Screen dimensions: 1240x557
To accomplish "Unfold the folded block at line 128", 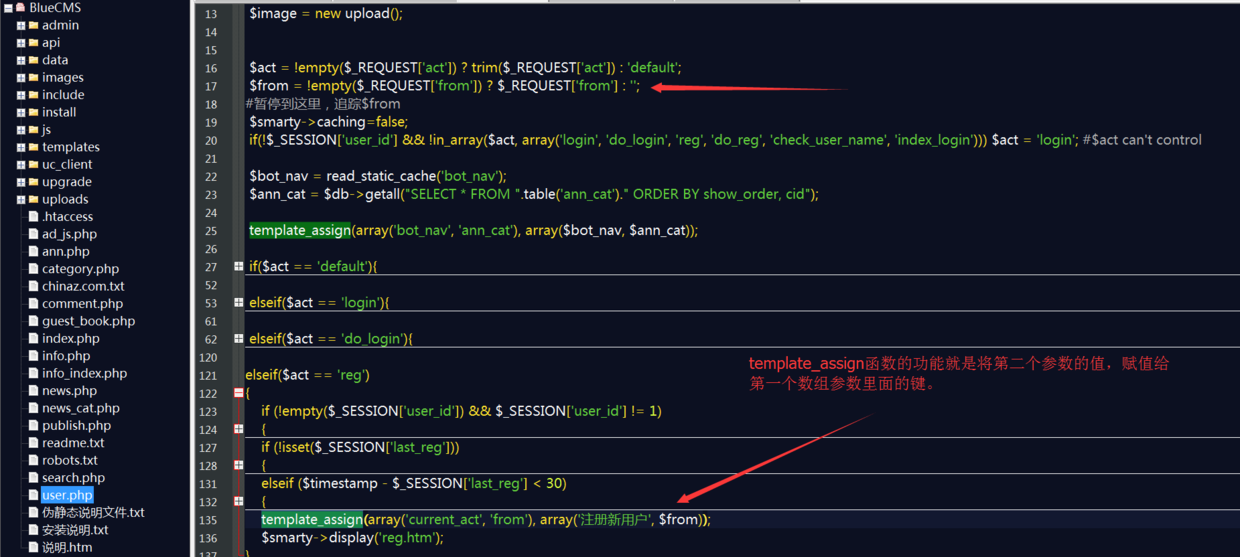I will pyautogui.click(x=239, y=465).
